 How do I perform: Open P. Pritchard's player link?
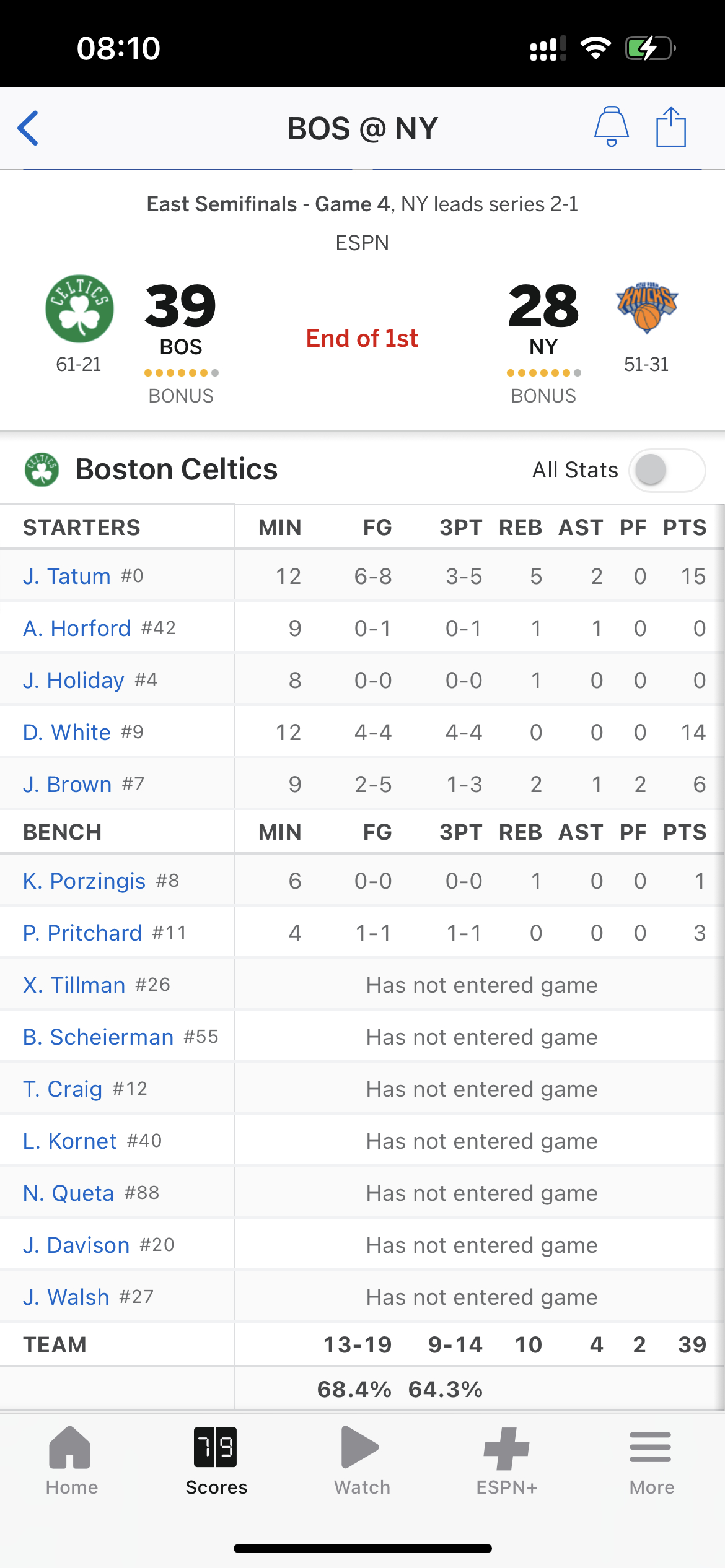82,933
